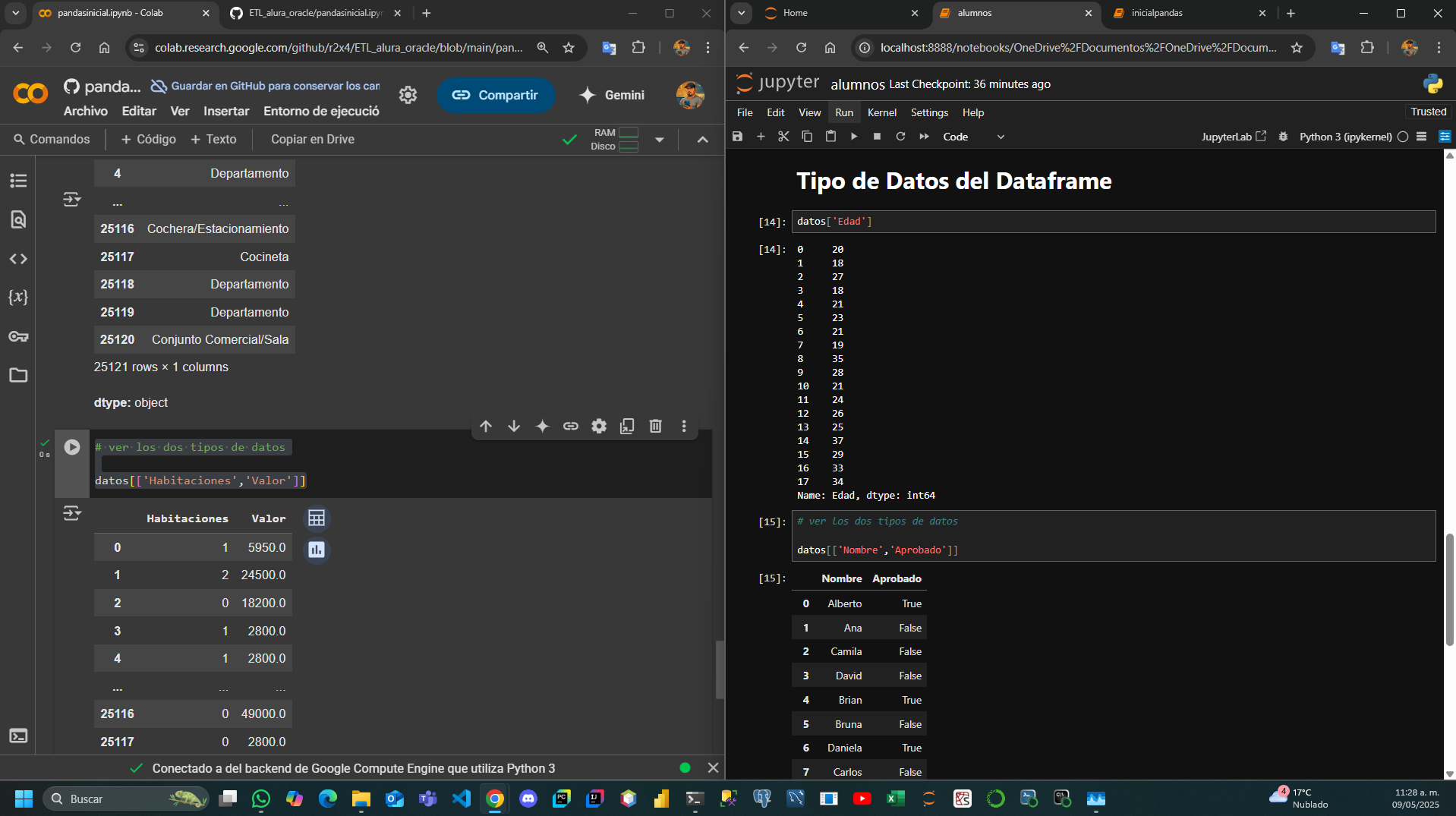1456x816 pixels.
Task: Open Jupyter cell type Code dropdown
Action: (973, 137)
